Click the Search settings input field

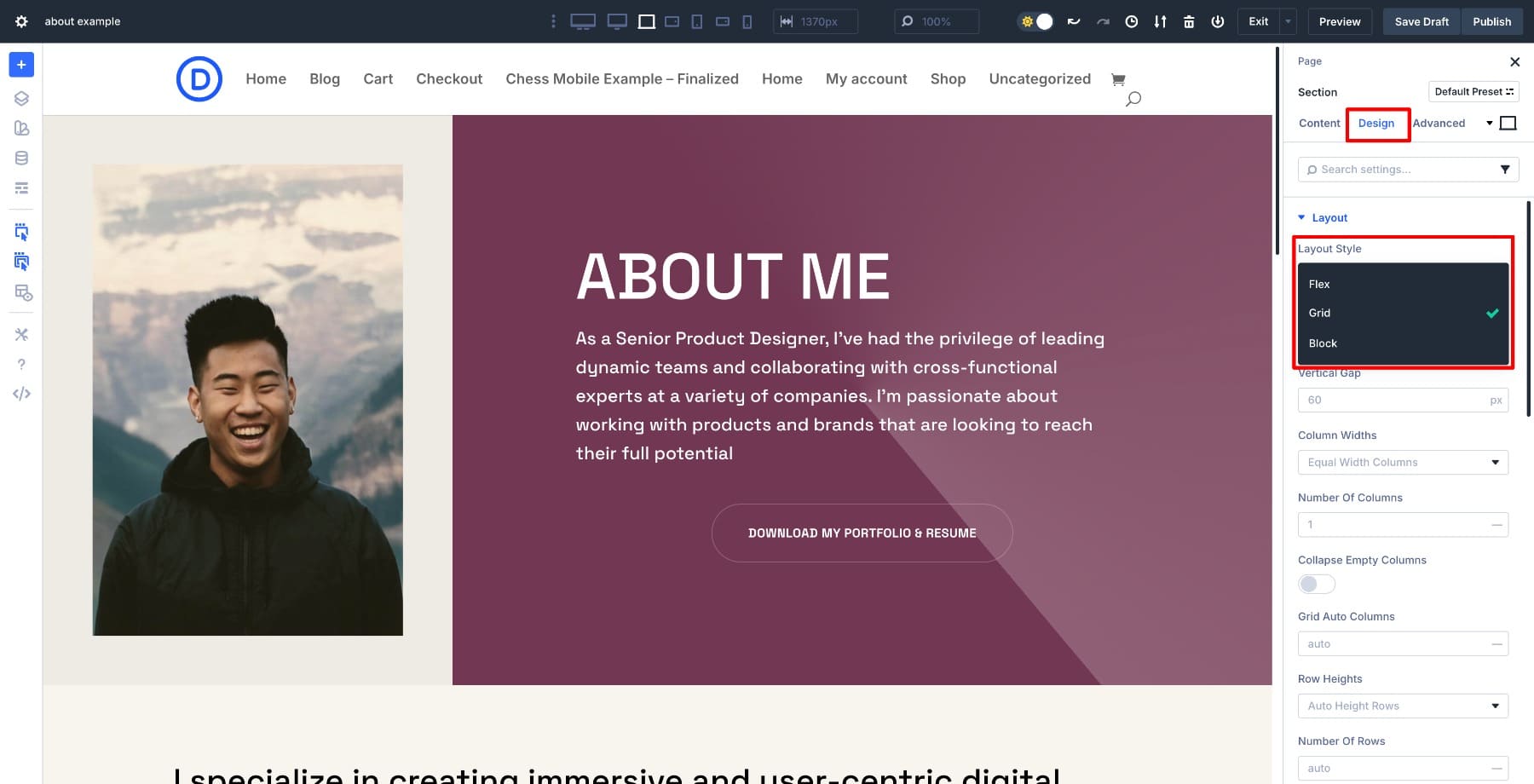coord(1398,170)
